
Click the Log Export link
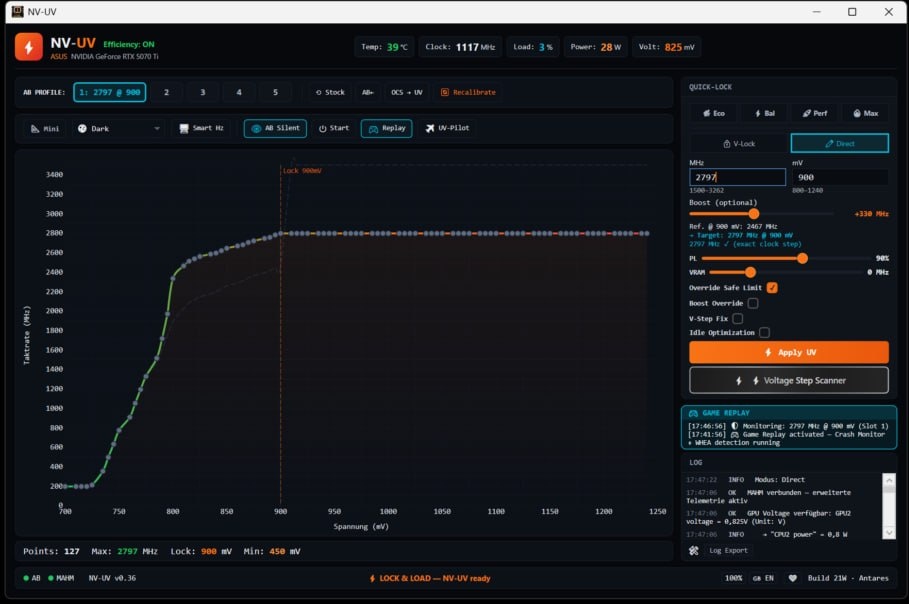click(728, 551)
